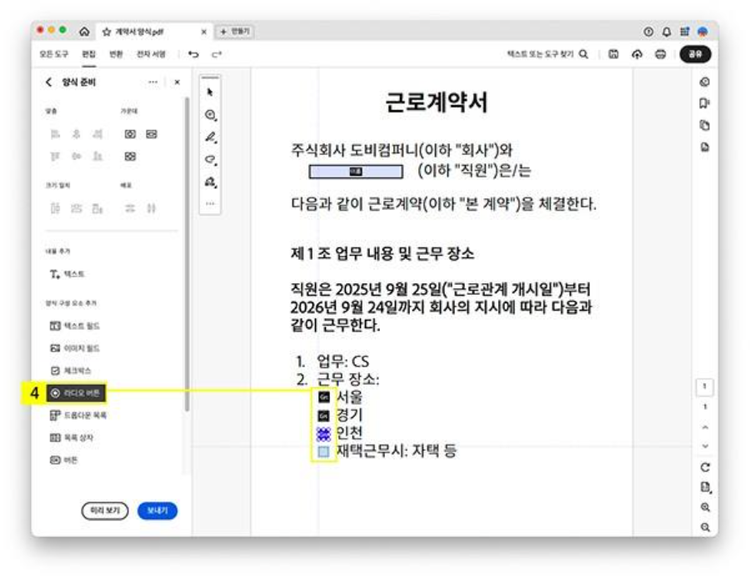Image resolution: width=750 pixels, height=578 pixels.
Task: Click the second distribute icon under 배포
Action: point(151,208)
